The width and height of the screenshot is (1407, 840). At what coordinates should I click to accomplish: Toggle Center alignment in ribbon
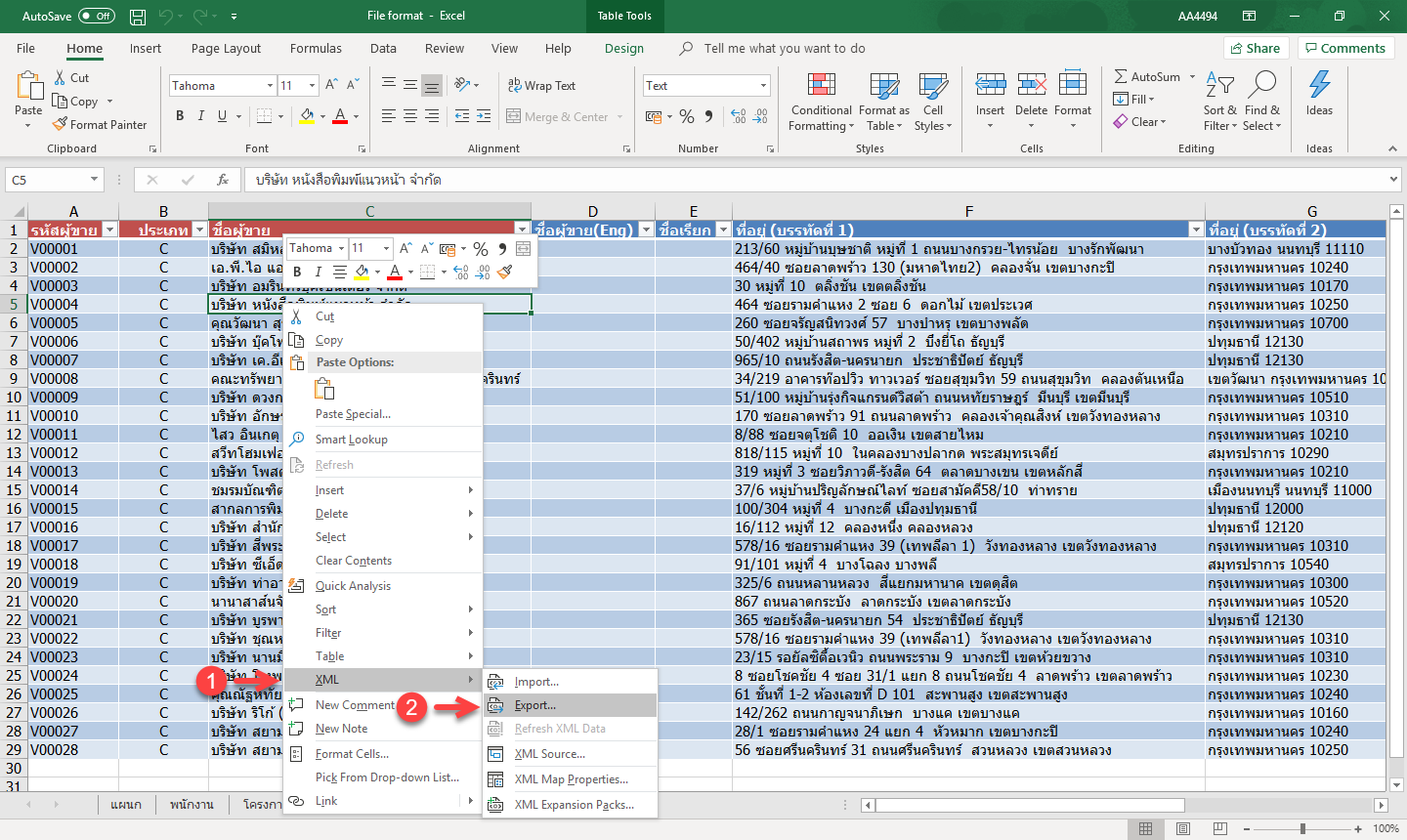pos(409,116)
